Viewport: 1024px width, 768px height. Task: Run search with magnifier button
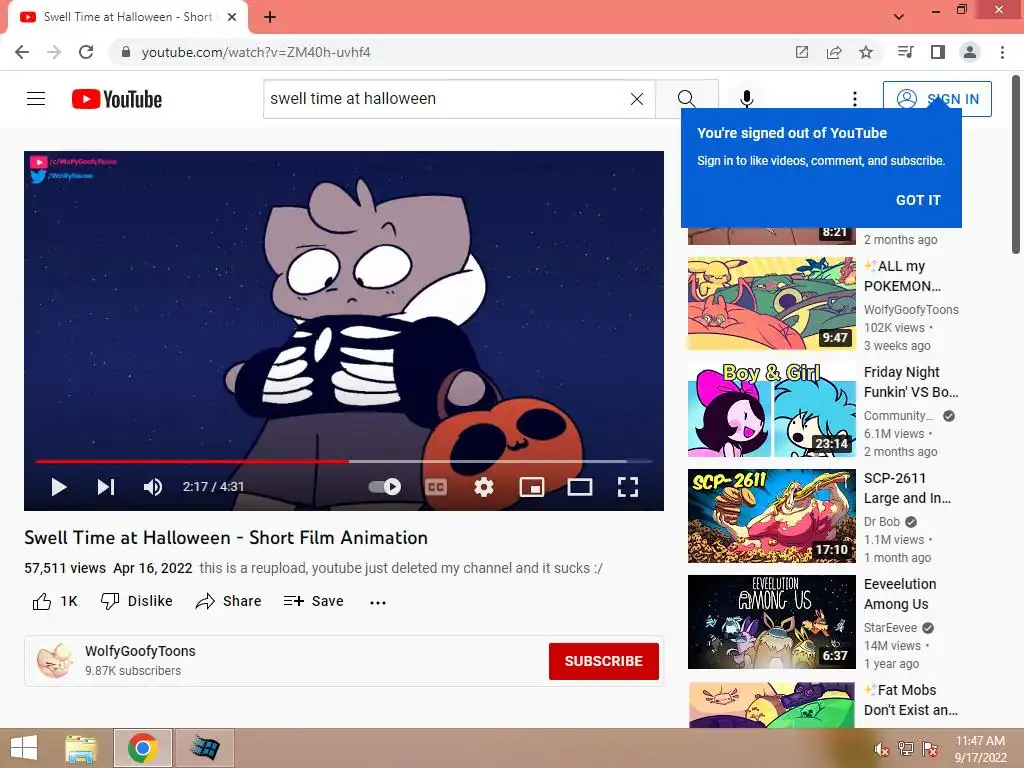pos(686,99)
